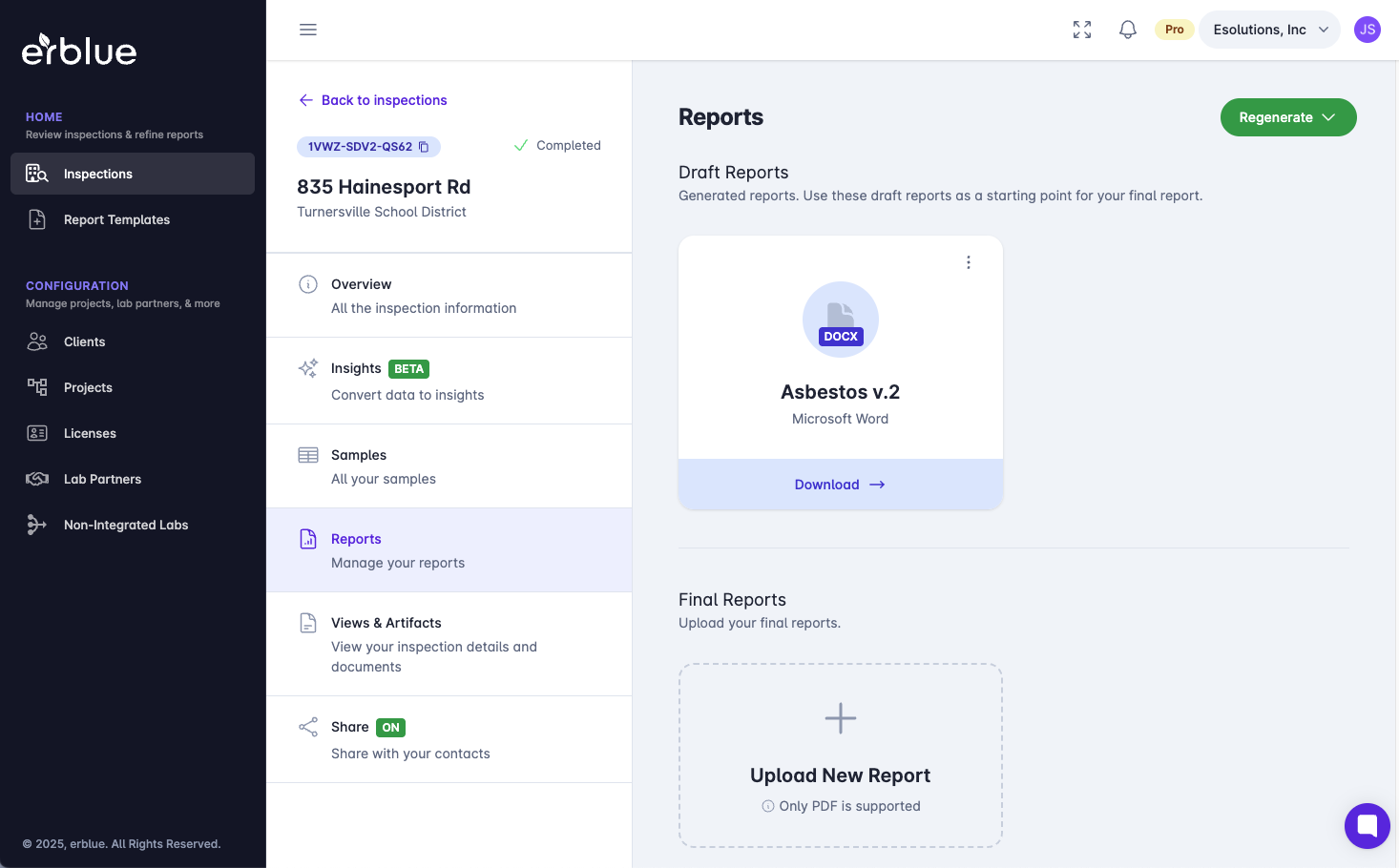Enter fullscreen mode icon
Viewport: 1399px width, 868px height.
pos(1082,30)
